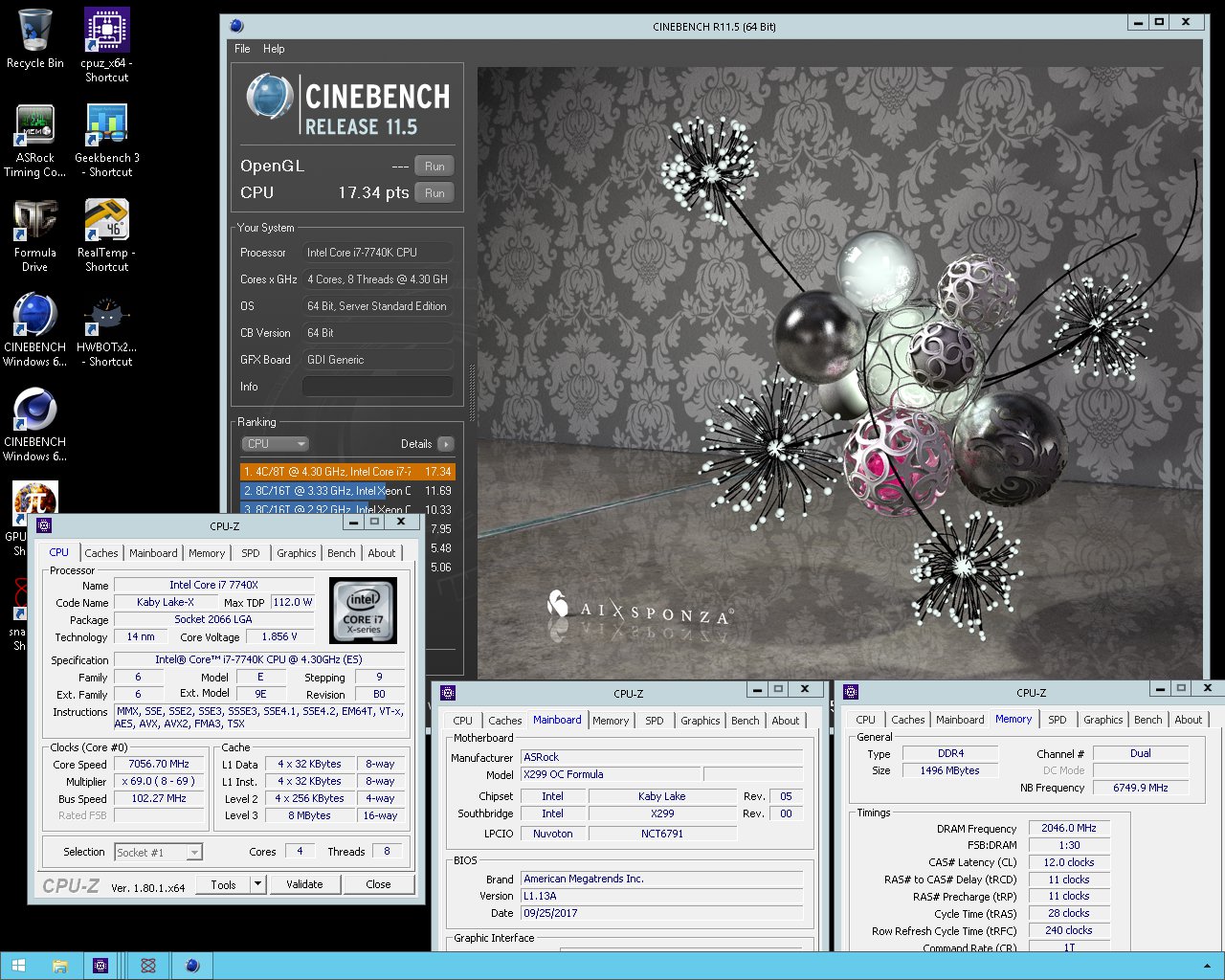Click the Windows Start button

pyautogui.click(x=18, y=966)
